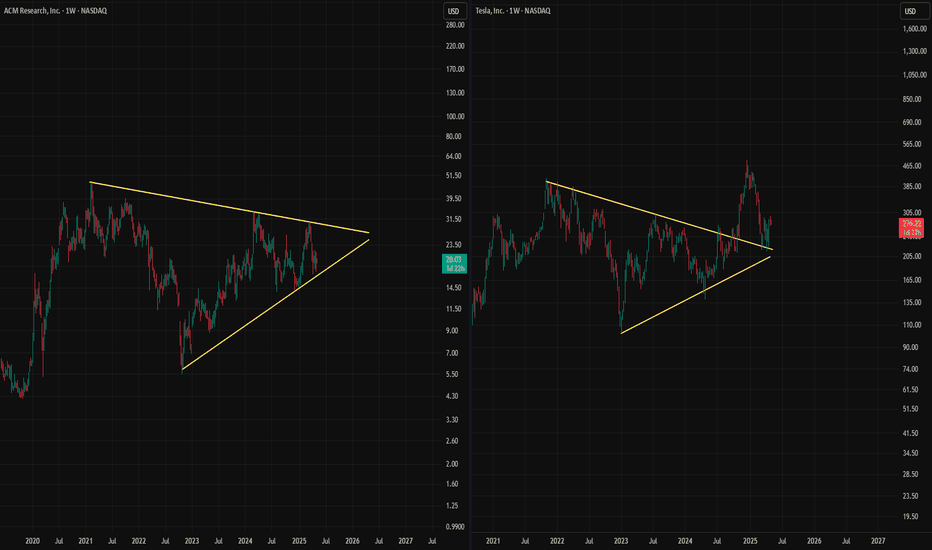Click 110.00 on the Tesla price axis

click(912, 325)
